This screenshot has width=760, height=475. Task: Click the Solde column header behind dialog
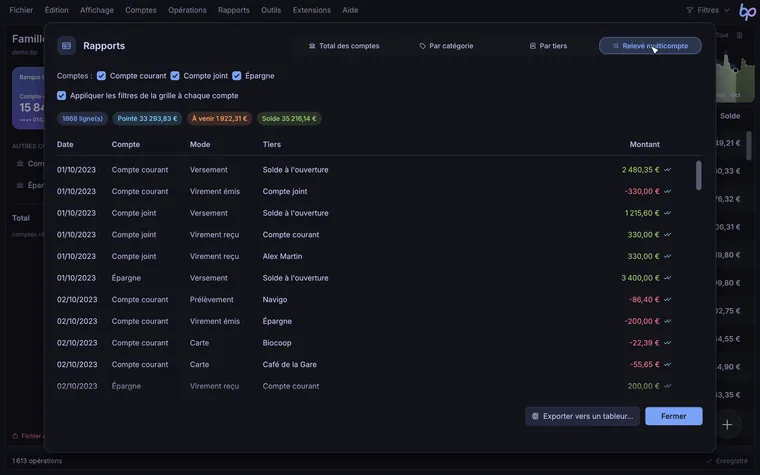[730, 116]
